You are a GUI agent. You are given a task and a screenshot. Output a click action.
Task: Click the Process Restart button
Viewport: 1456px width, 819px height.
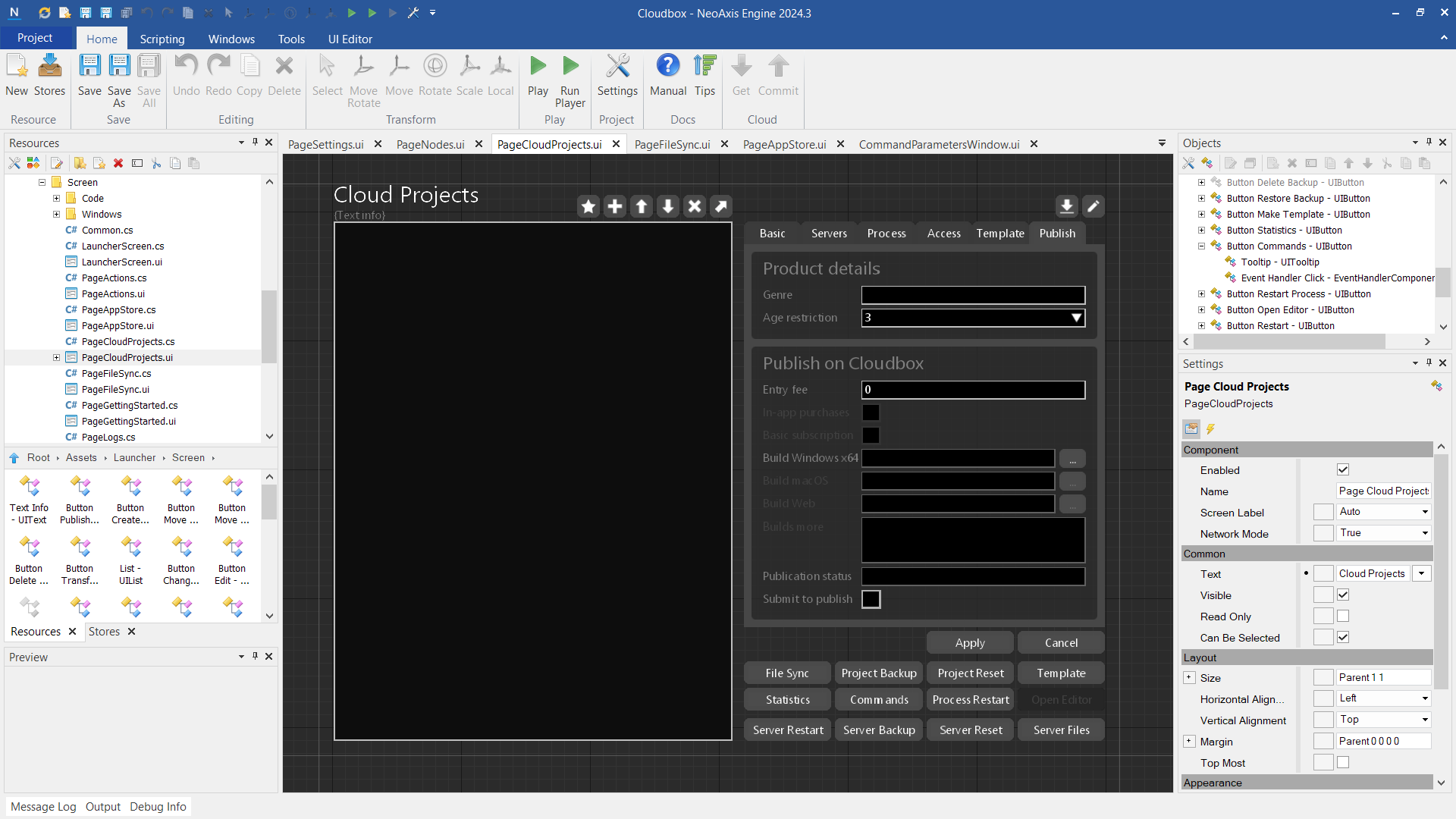click(x=970, y=700)
